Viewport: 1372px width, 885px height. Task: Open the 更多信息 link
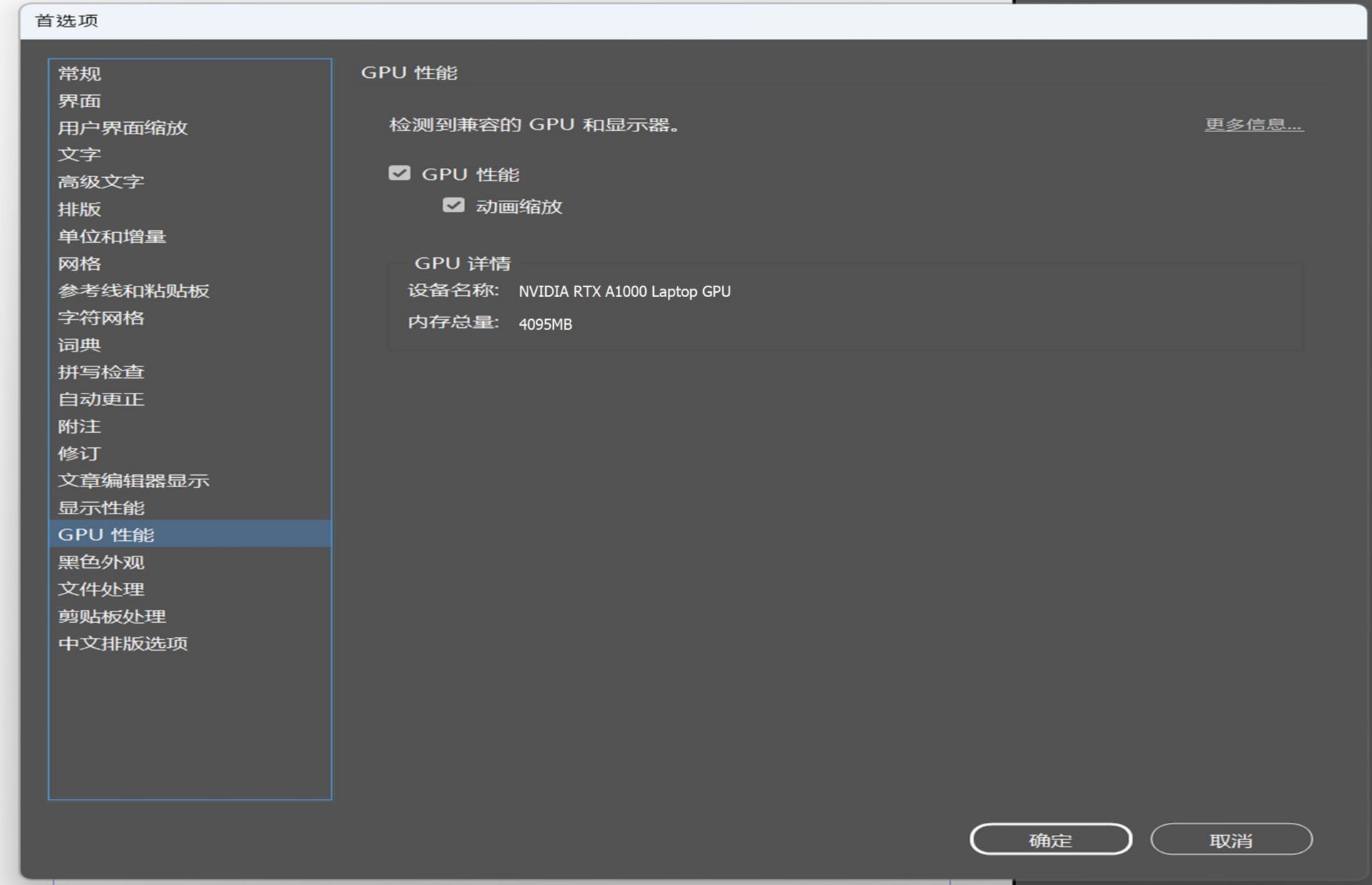click(x=1253, y=125)
